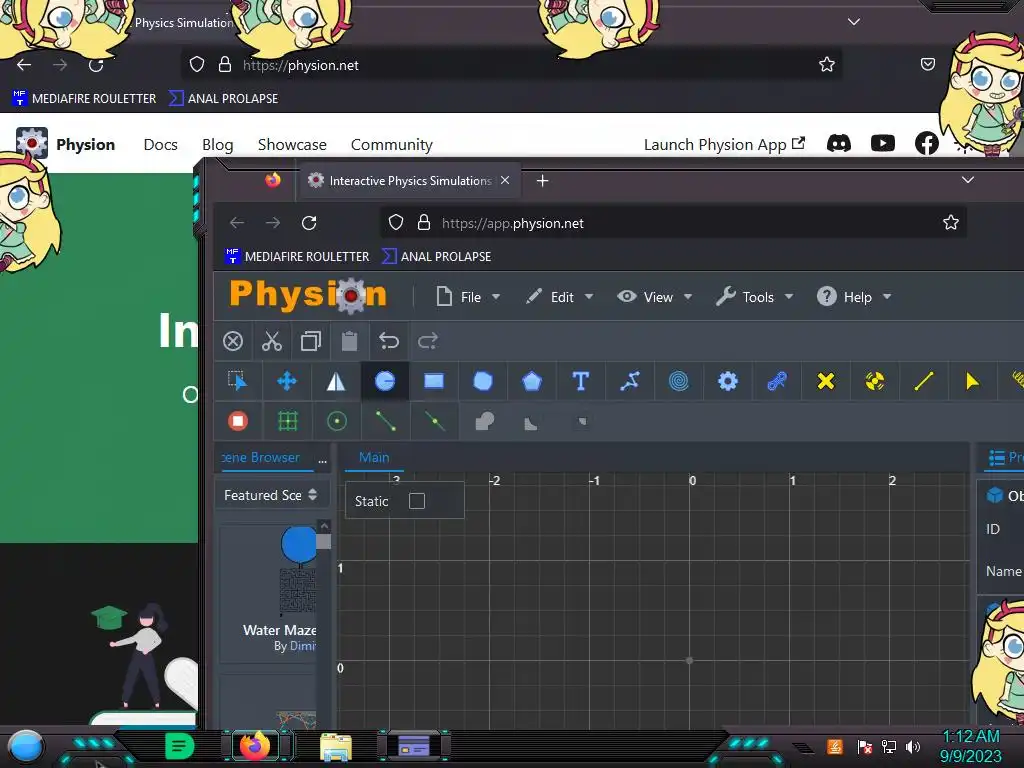Open a new tab in front window
1024x768 pixels.
point(542,181)
